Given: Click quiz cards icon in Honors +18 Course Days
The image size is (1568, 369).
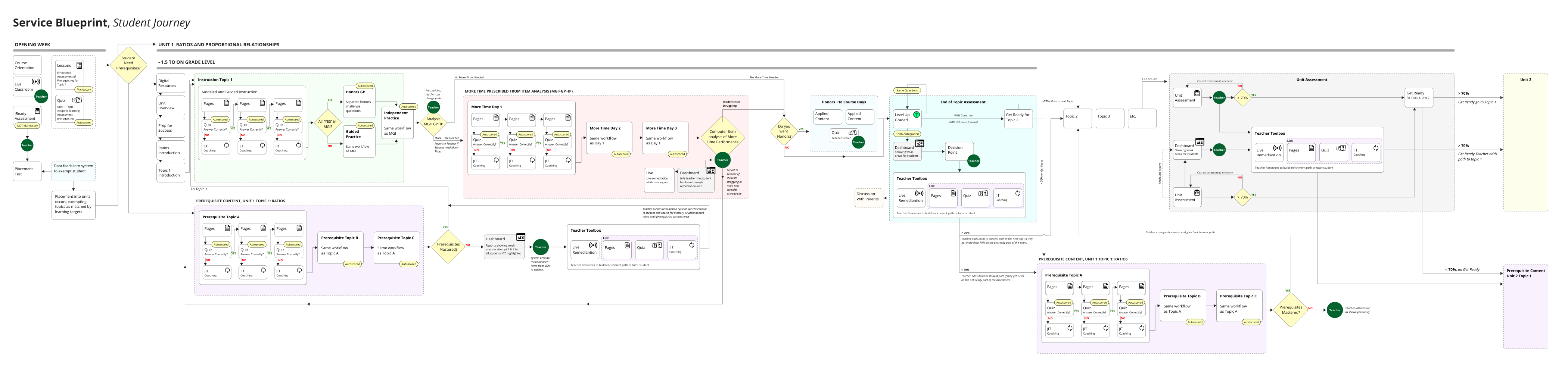Looking at the screenshot, I should coord(853,132).
